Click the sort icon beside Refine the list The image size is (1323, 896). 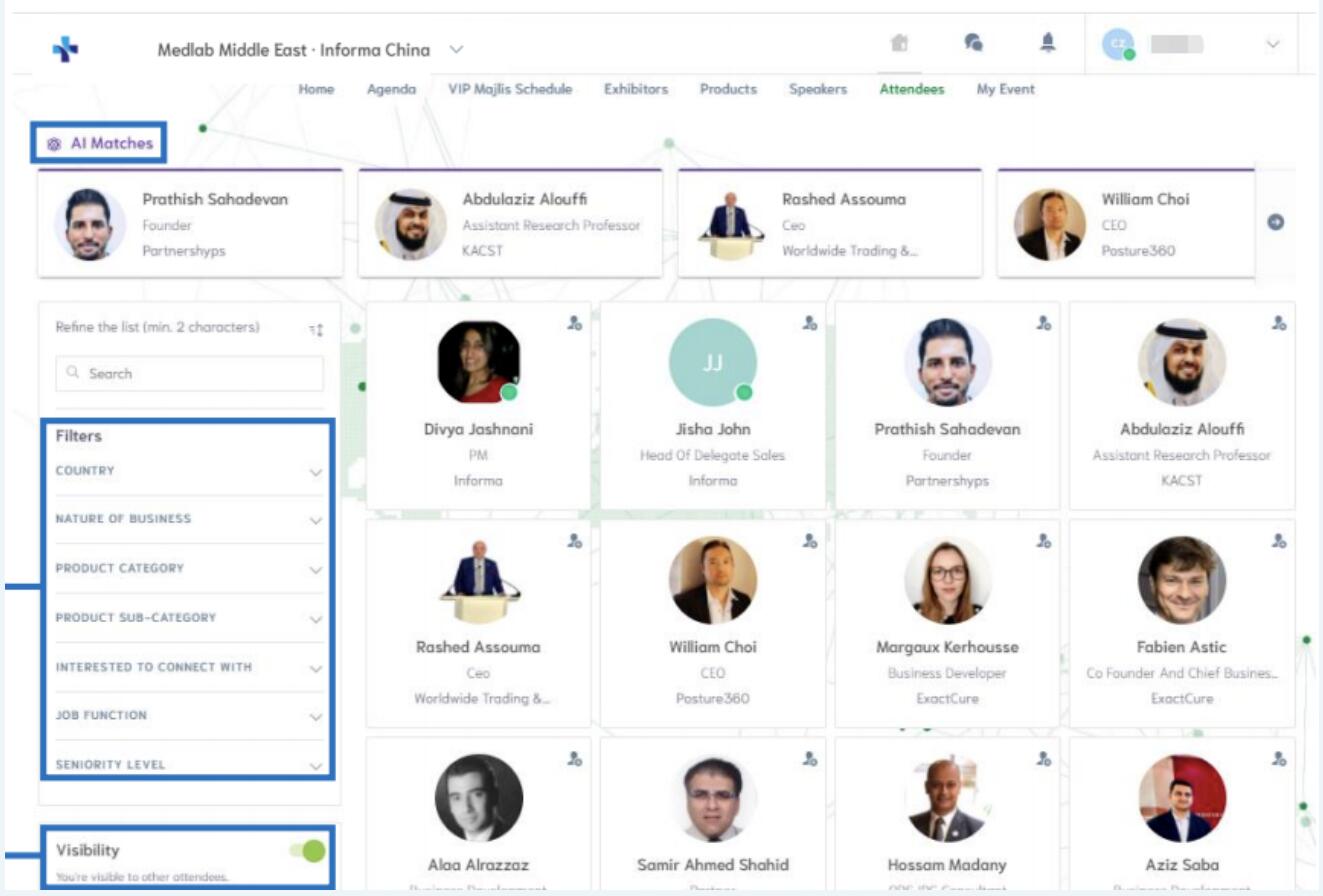pos(316,329)
